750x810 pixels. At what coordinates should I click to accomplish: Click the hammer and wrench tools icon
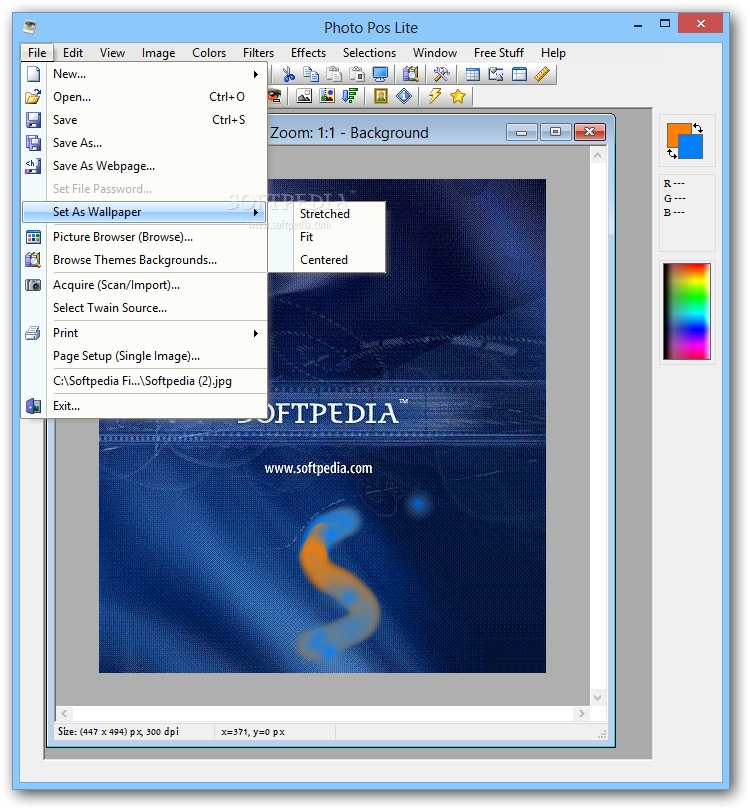coord(441,74)
